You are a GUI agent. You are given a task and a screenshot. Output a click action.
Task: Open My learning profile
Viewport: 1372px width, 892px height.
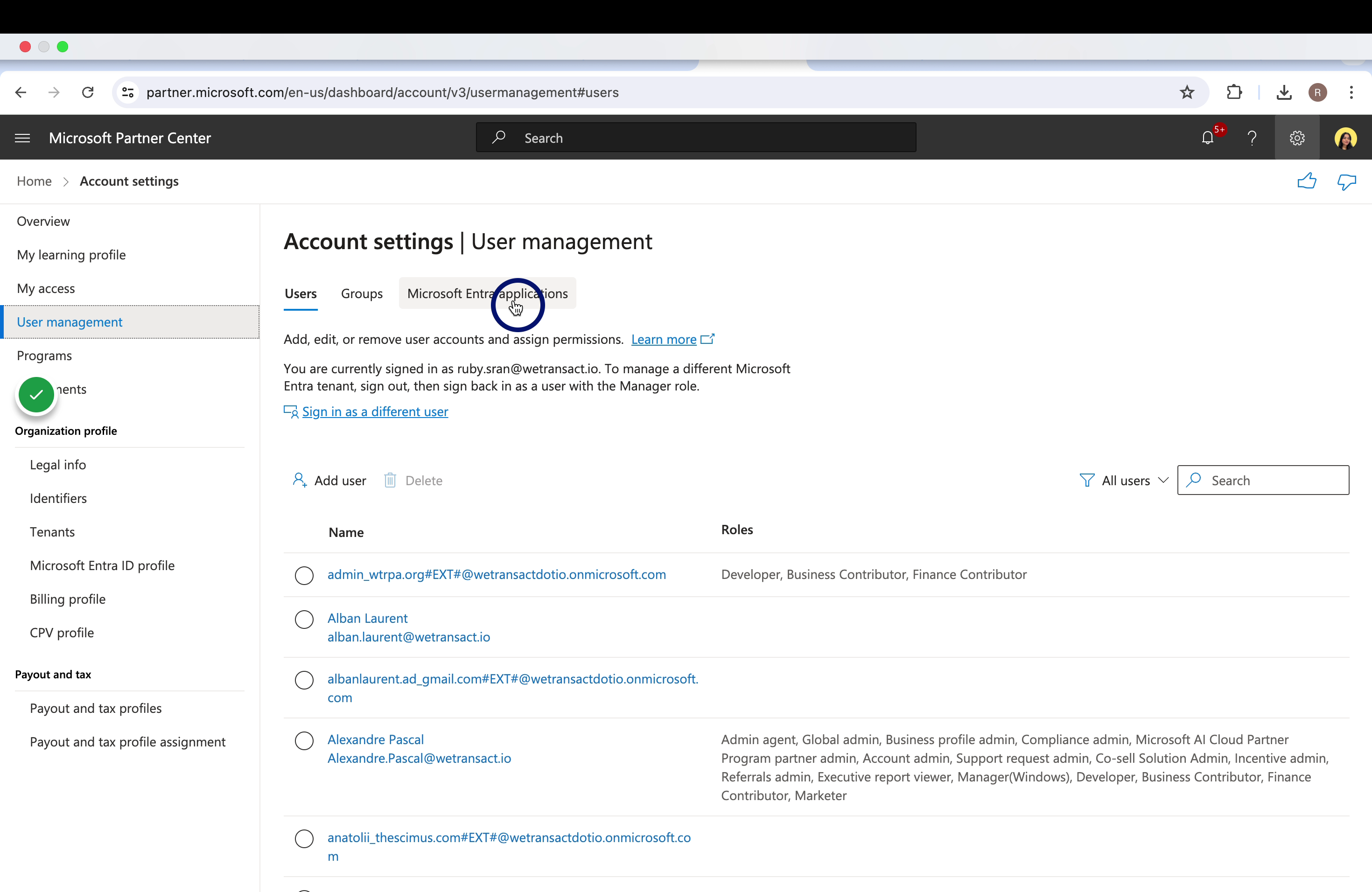(71, 255)
